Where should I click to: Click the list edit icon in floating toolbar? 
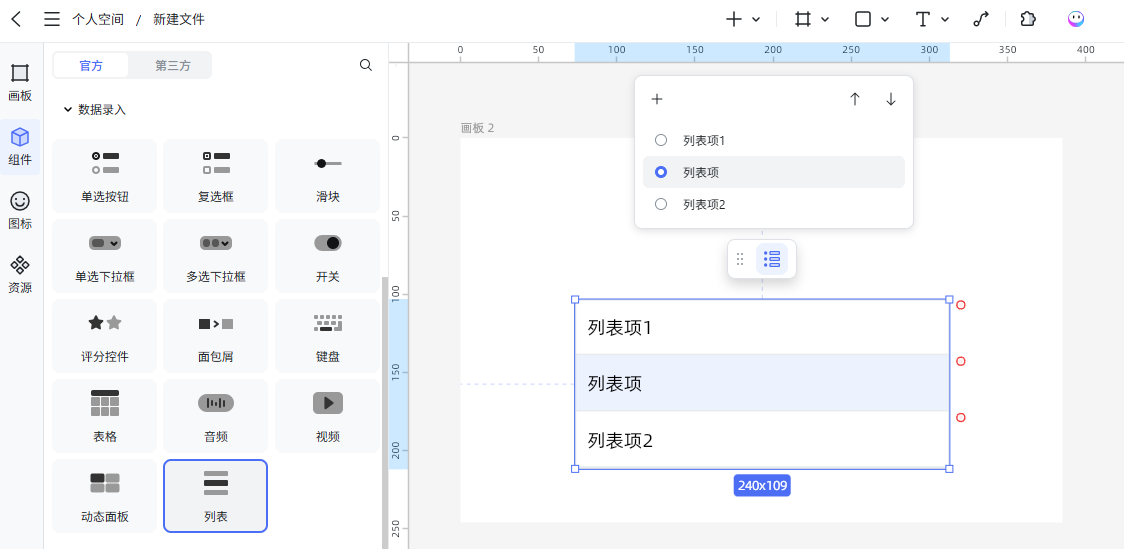[x=772, y=259]
